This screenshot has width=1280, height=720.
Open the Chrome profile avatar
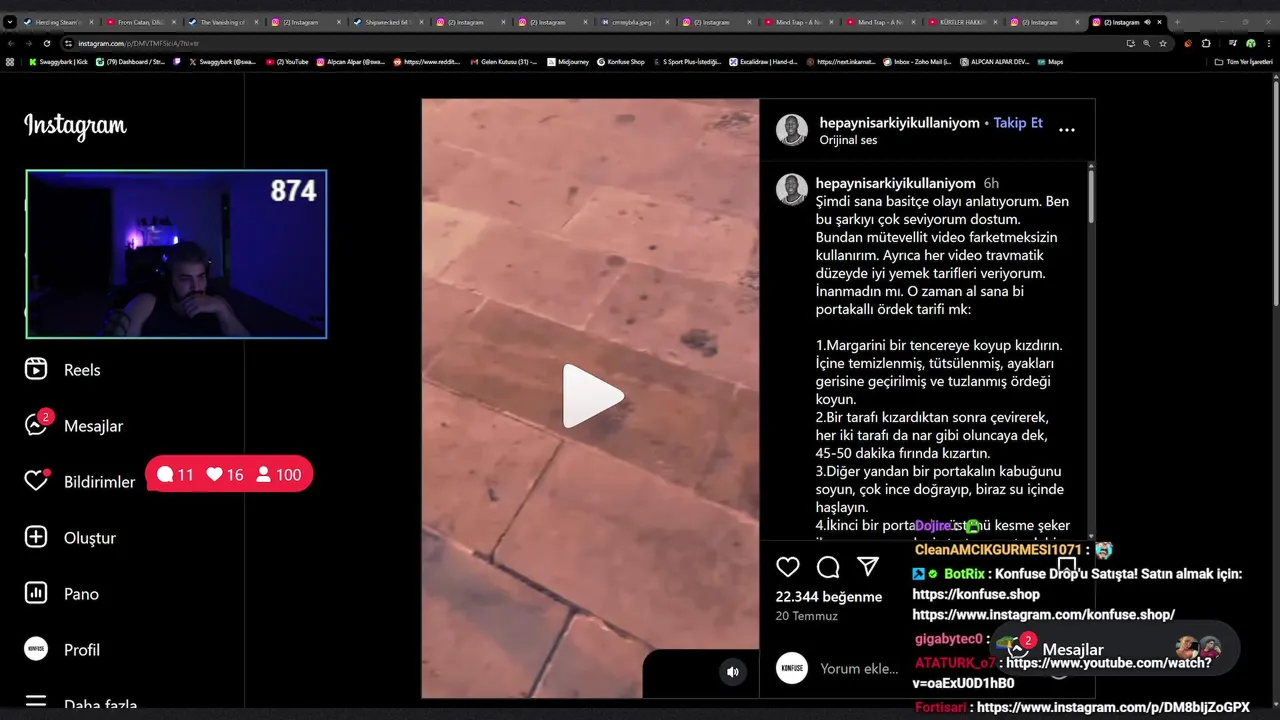(1250, 43)
